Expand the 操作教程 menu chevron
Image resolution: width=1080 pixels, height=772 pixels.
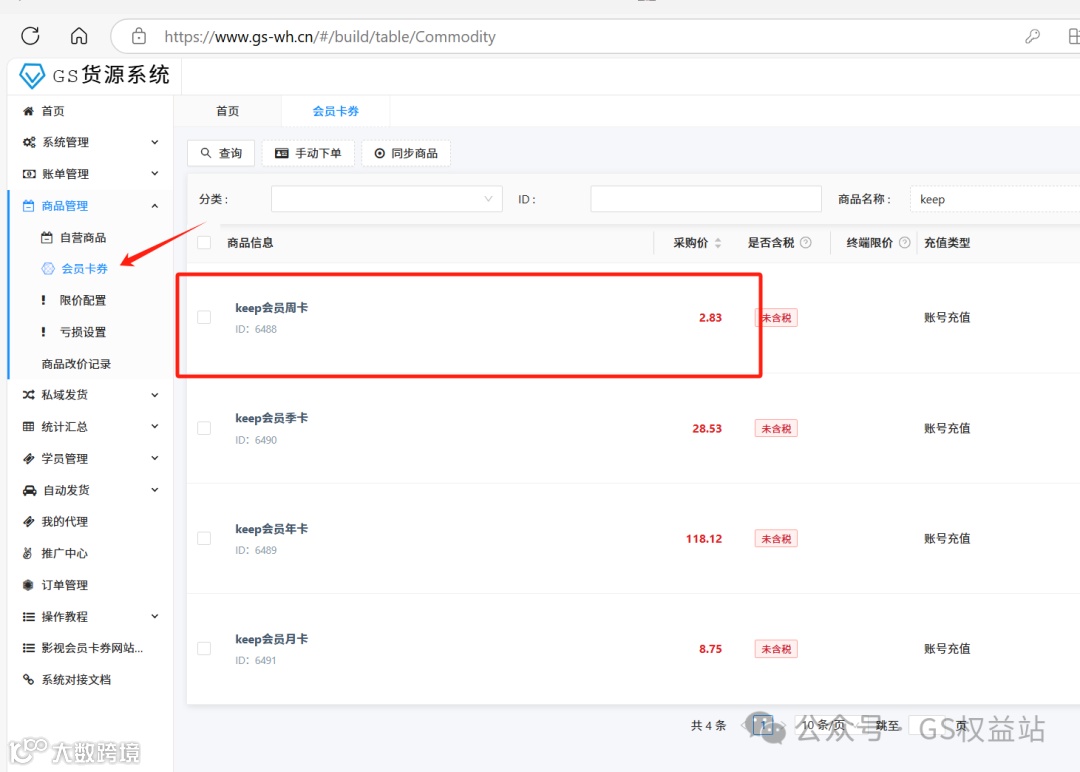click(155, 616)
